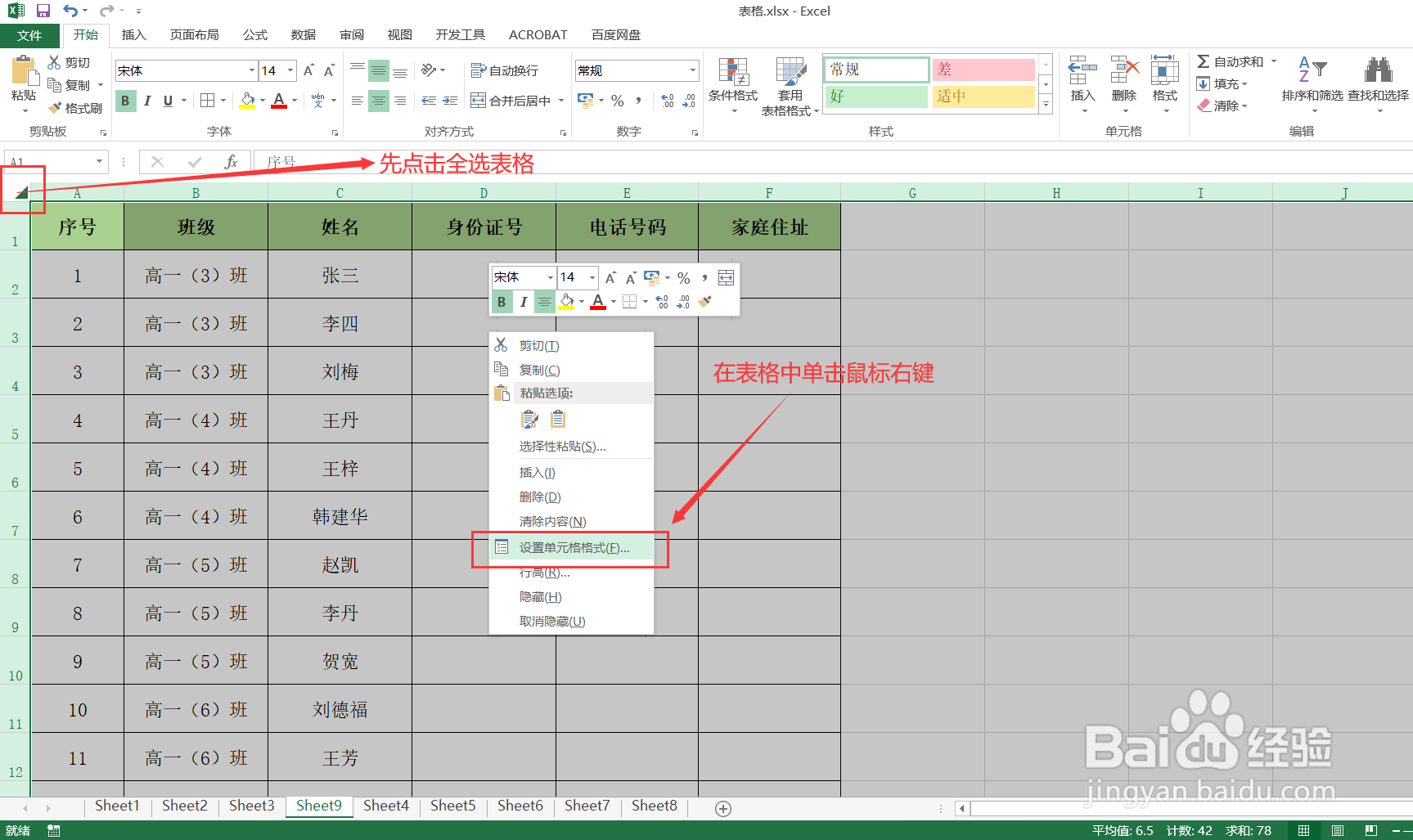
Task: Toggle middle vertical alignment in ribbon
Action: point(379,70)
